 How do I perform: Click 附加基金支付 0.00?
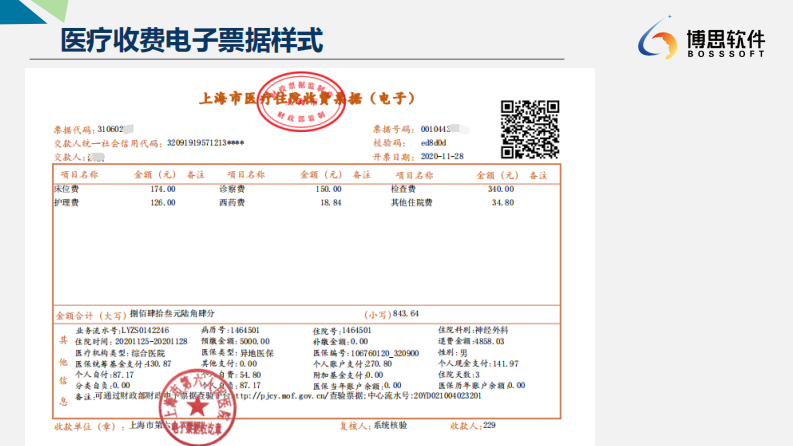pyautogui.click(x=348, y=375)
